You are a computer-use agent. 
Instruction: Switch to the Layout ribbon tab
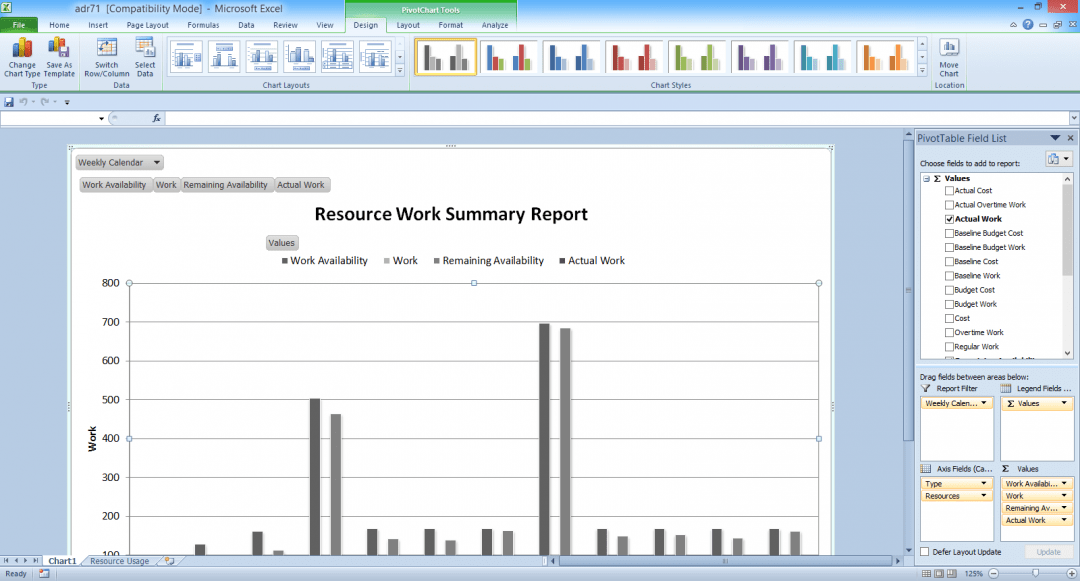[x=410, y=24]
